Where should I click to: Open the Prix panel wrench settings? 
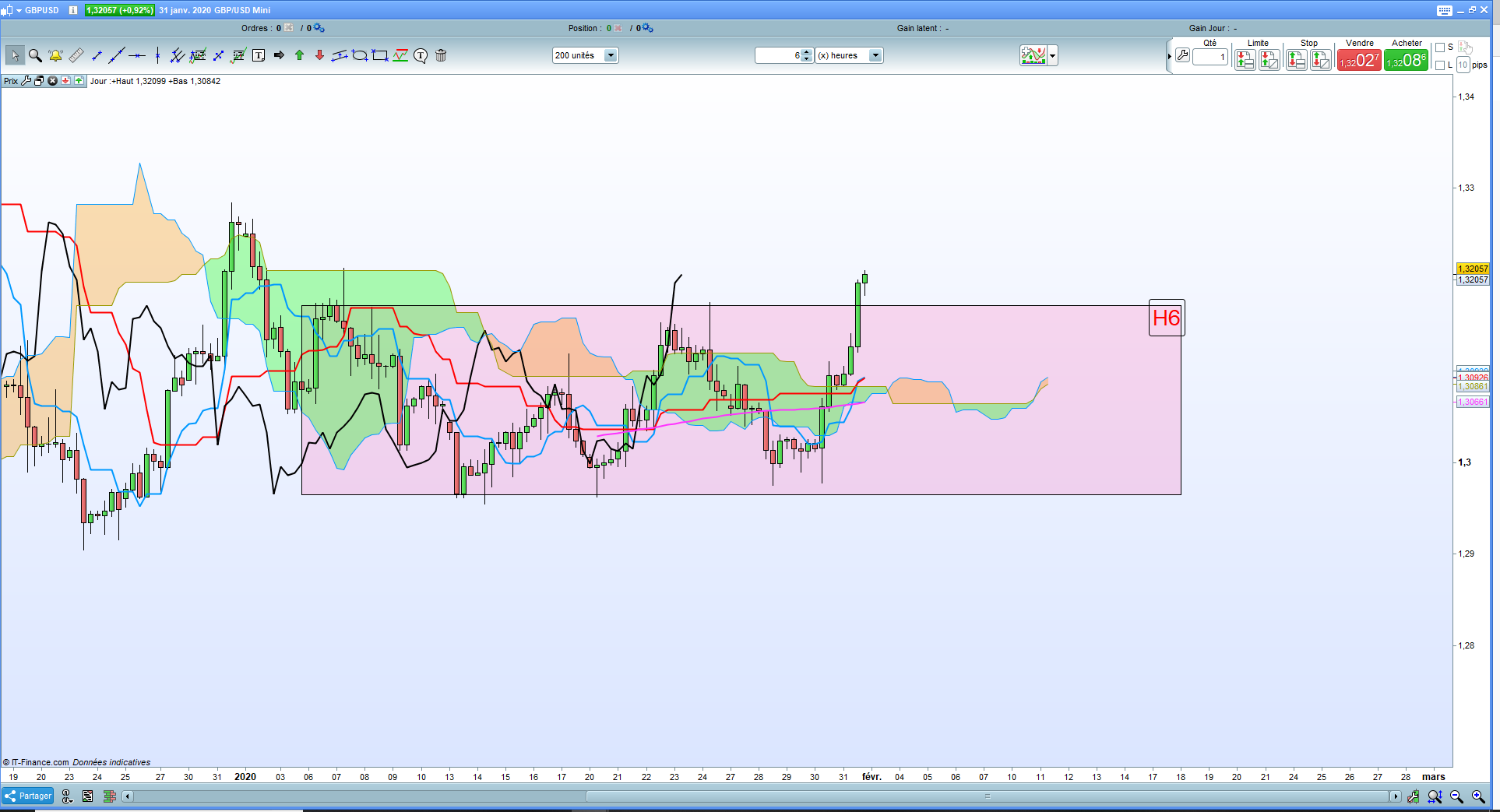26,81
